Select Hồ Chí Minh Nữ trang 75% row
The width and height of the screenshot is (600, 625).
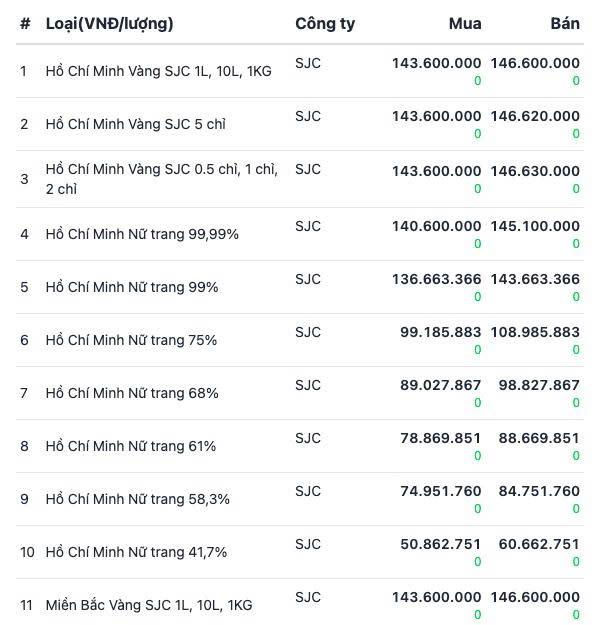pos(300,340)
